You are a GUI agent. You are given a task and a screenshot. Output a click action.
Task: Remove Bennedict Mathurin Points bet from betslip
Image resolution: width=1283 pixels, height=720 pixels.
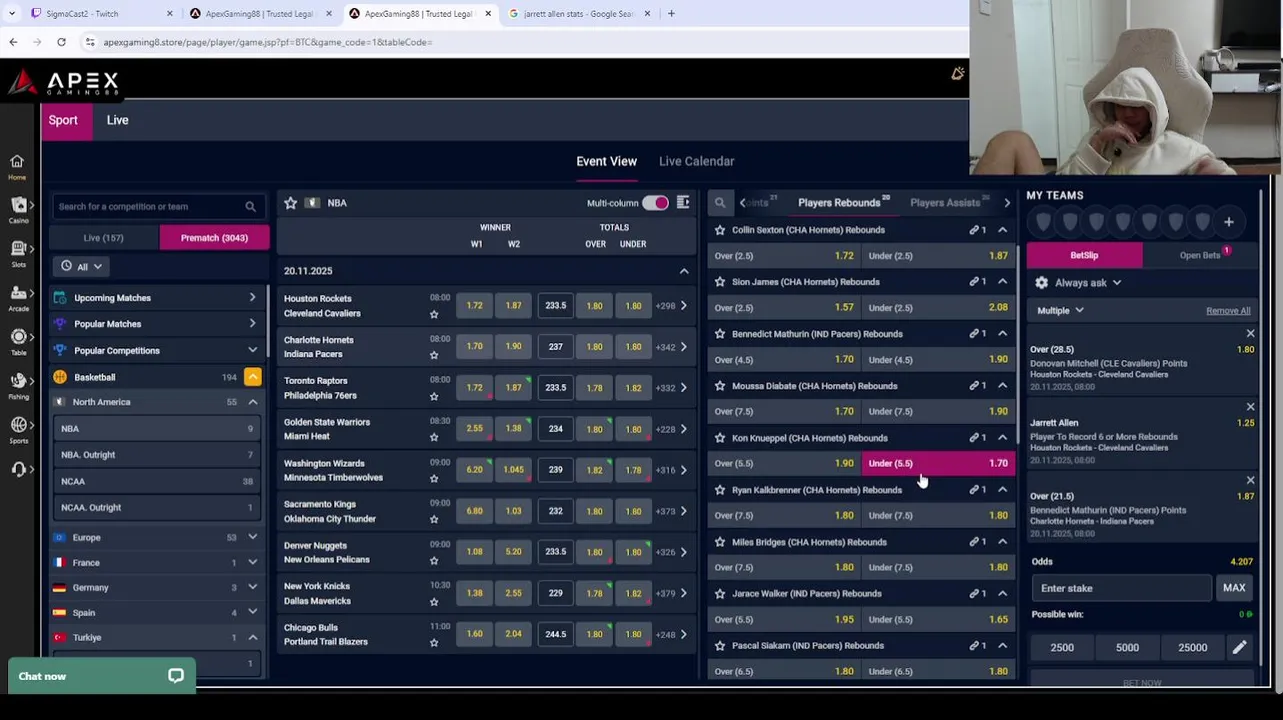tap(1250, 481)
